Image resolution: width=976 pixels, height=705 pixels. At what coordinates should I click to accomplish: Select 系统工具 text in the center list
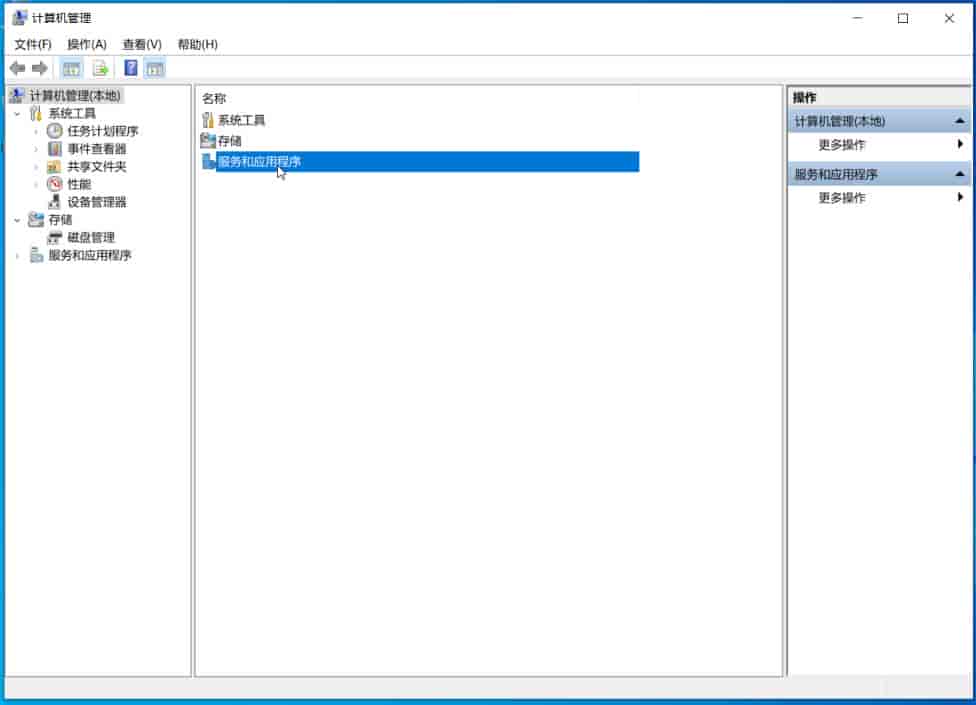coord(242,120)
